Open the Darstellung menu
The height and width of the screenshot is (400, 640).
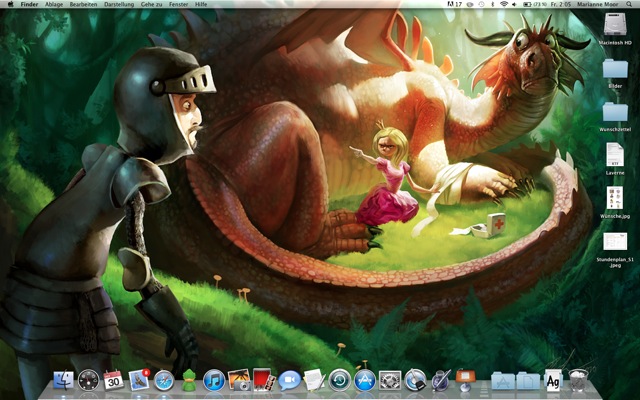(x=118, y=5)
